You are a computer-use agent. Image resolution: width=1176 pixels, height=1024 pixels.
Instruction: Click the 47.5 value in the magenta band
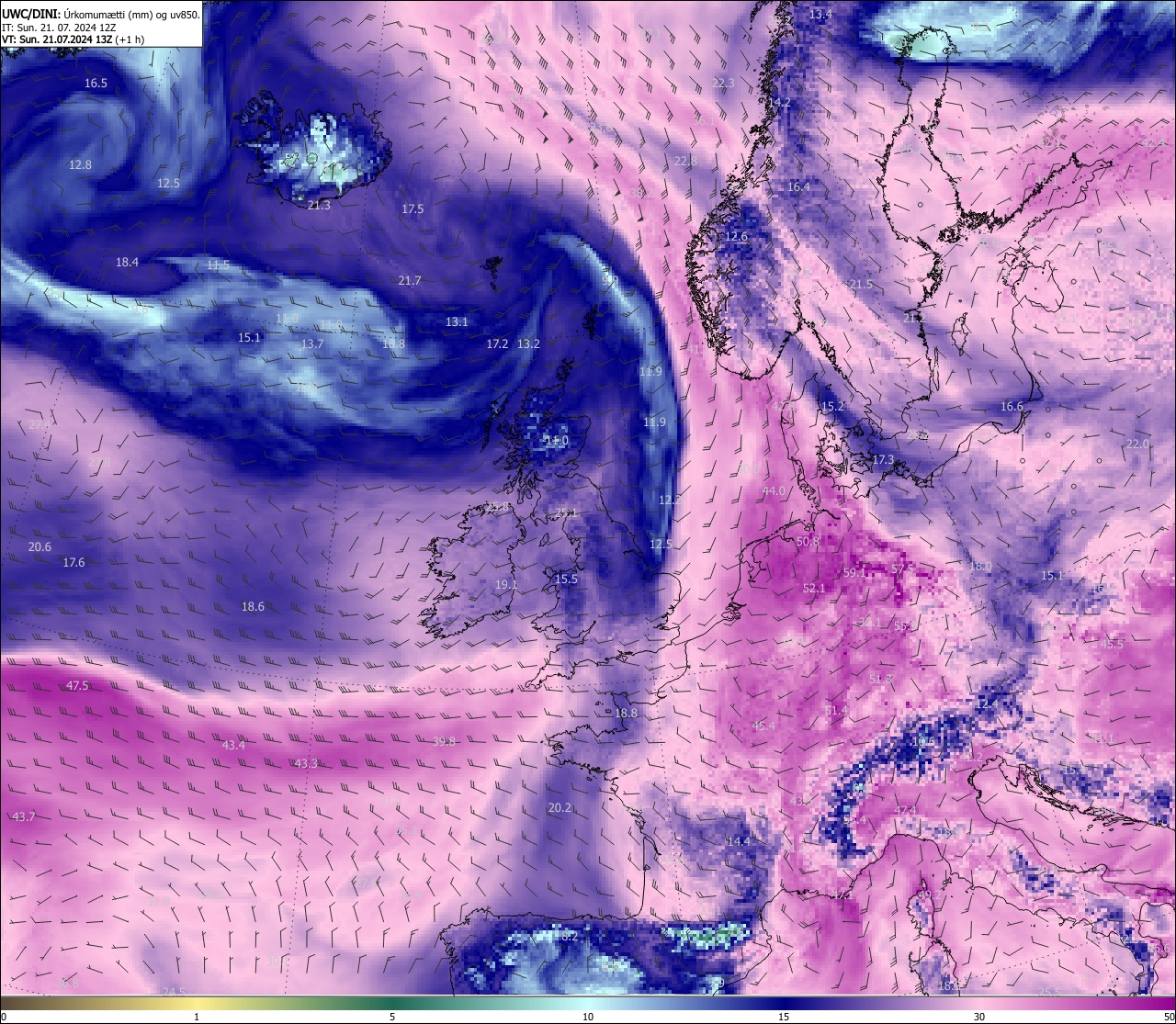pyautogui.click(x=77, y=686)
